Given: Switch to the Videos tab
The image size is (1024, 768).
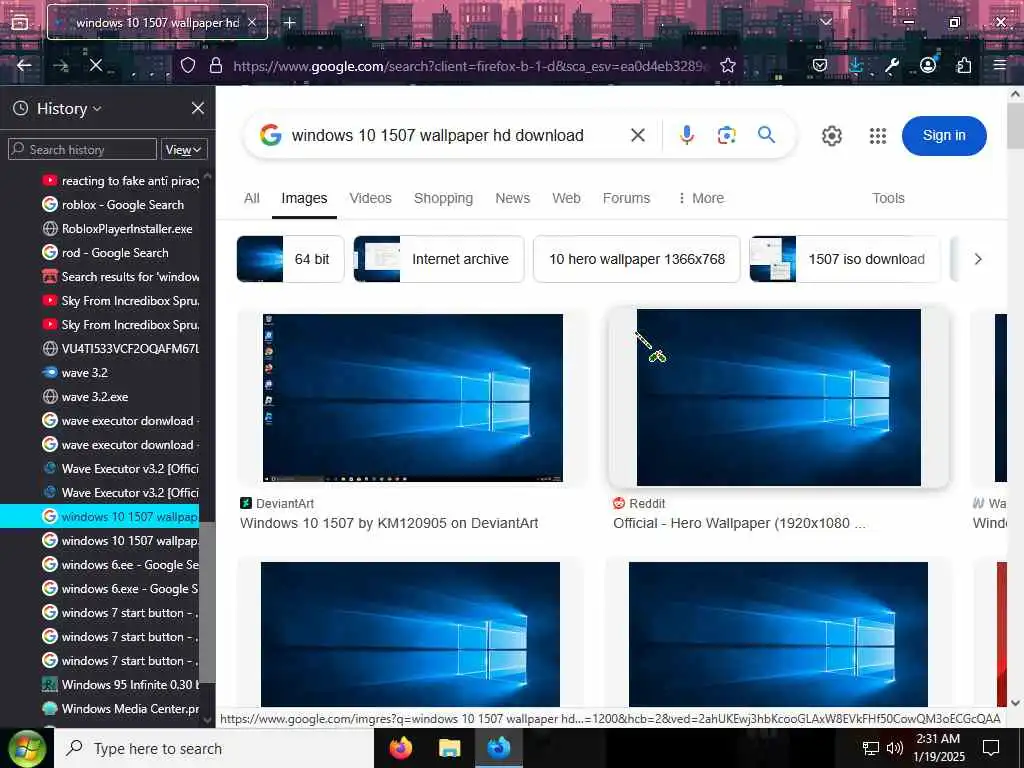Looking at the screenshot, I should coord(370,198).
